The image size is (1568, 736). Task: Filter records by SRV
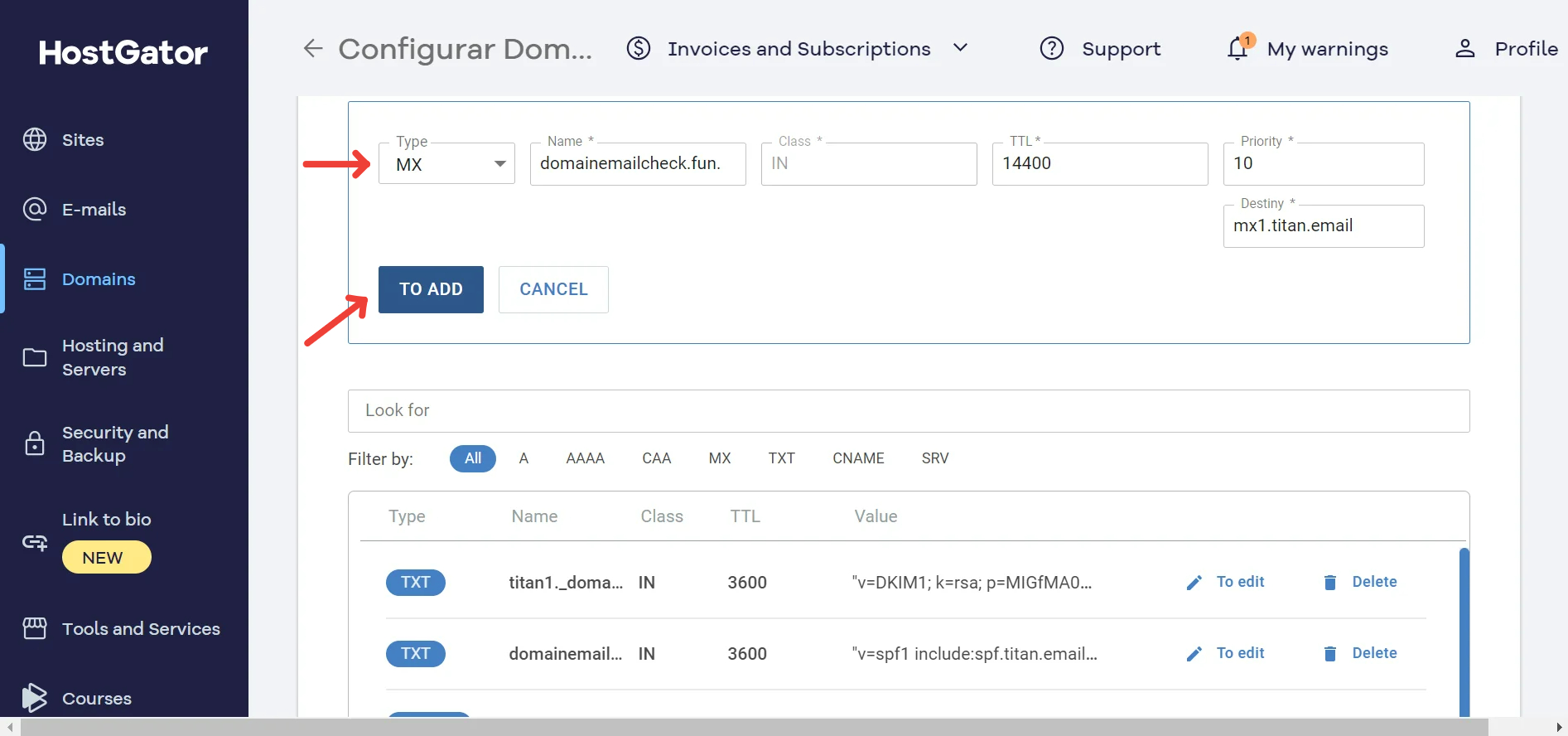(x=935, y=458)
